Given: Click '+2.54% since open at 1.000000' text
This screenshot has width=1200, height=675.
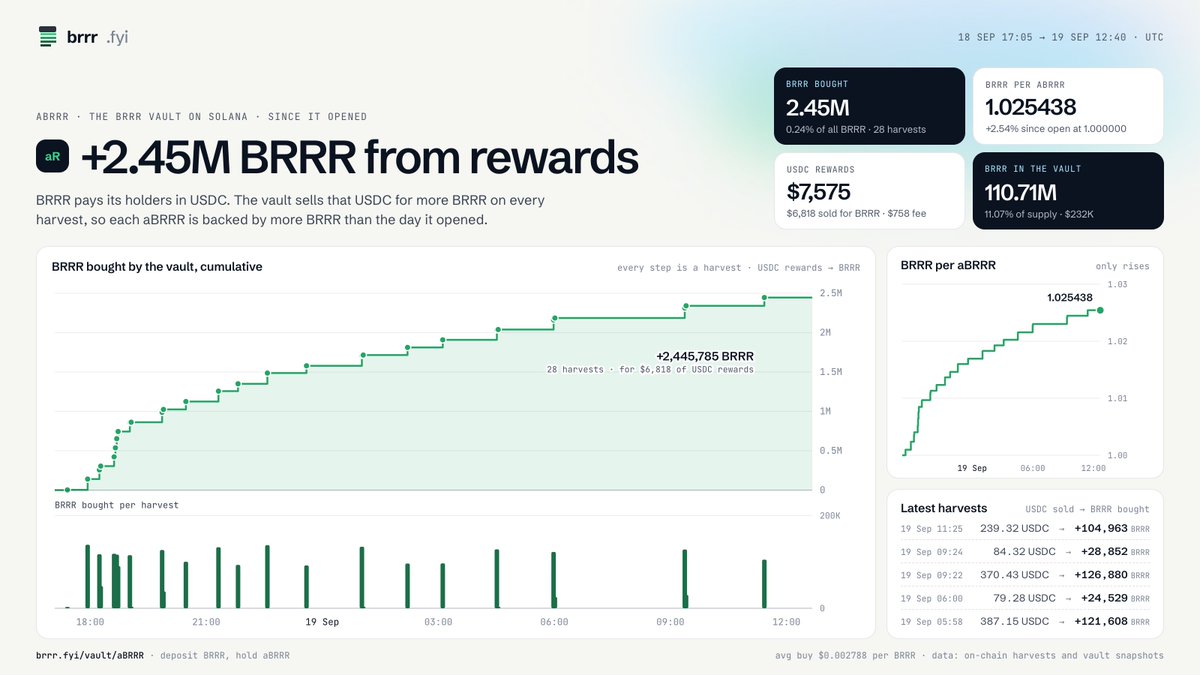Looking at the screenshot, I should point(1056,129).
